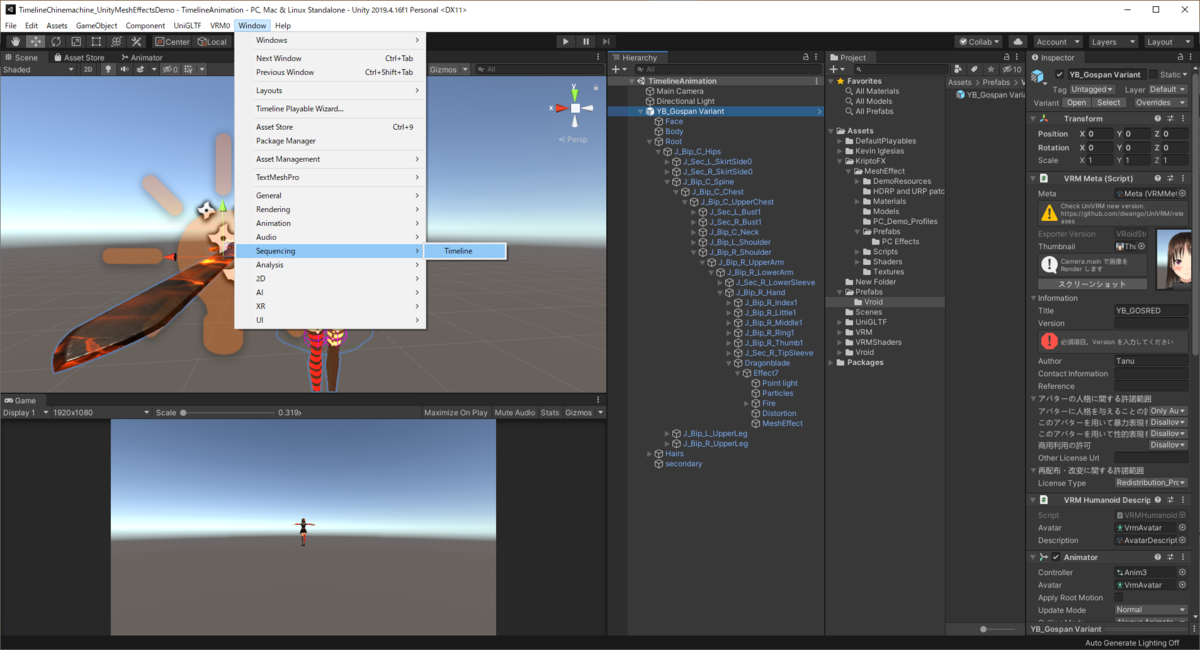Select the Hand tool in toolbar

(15, 42)
